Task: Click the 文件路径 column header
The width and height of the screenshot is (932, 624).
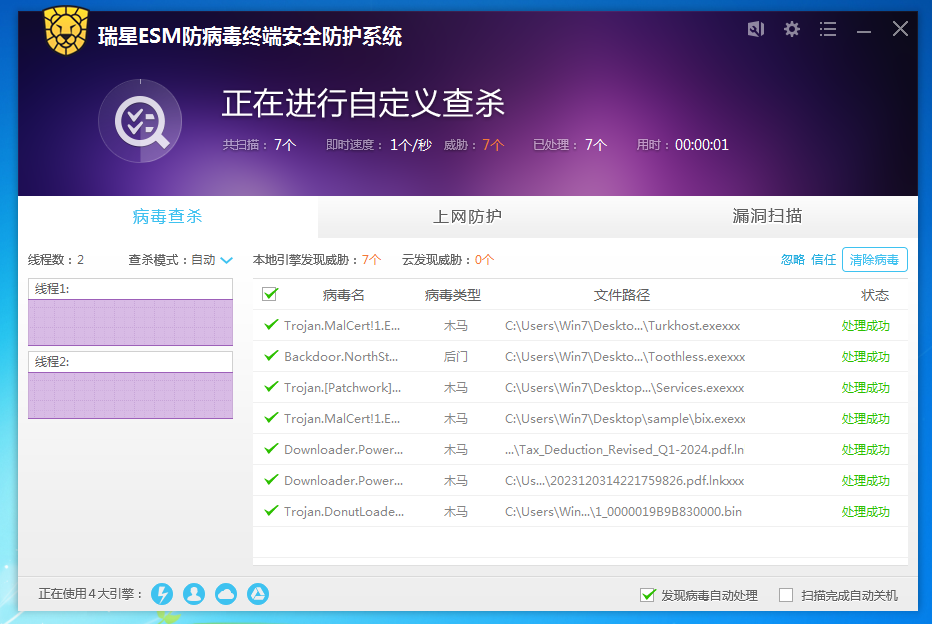Action: pyautogui.click(x=622, y=295)
